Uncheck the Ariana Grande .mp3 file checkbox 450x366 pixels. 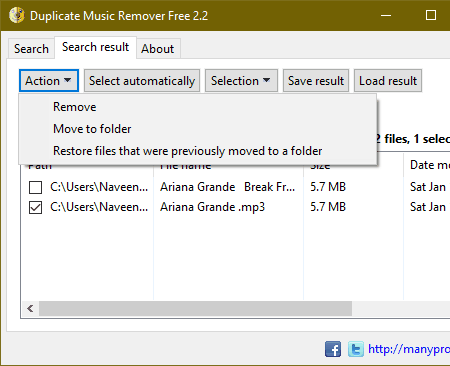(x=35, y=207)
